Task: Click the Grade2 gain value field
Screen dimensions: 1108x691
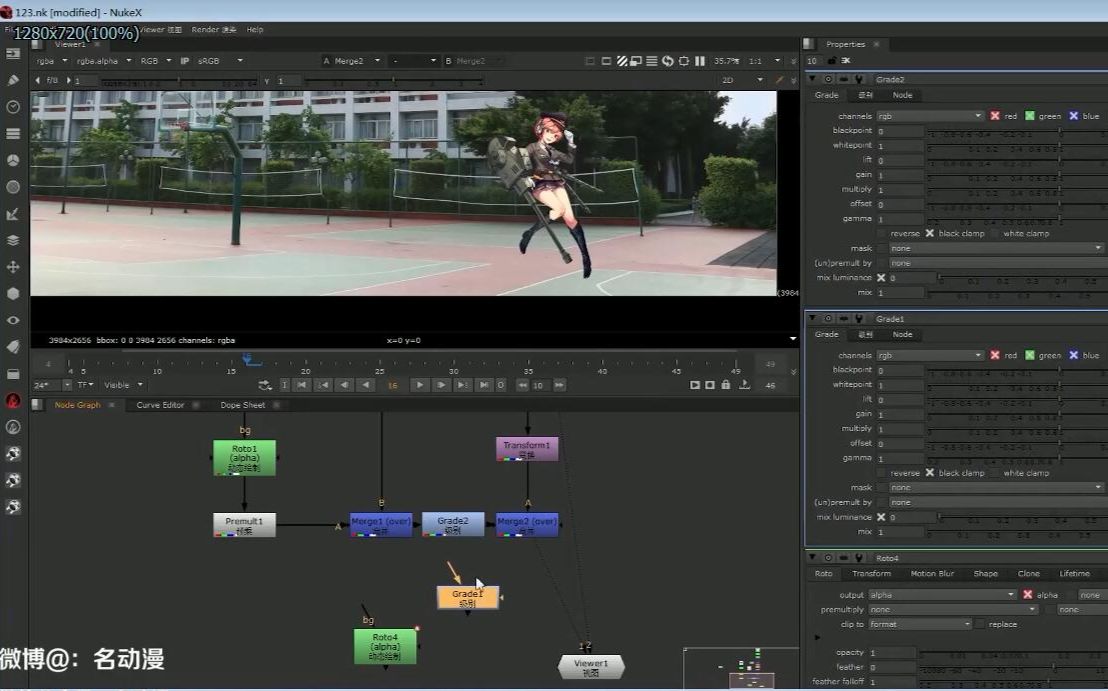Action: [900, 175]
